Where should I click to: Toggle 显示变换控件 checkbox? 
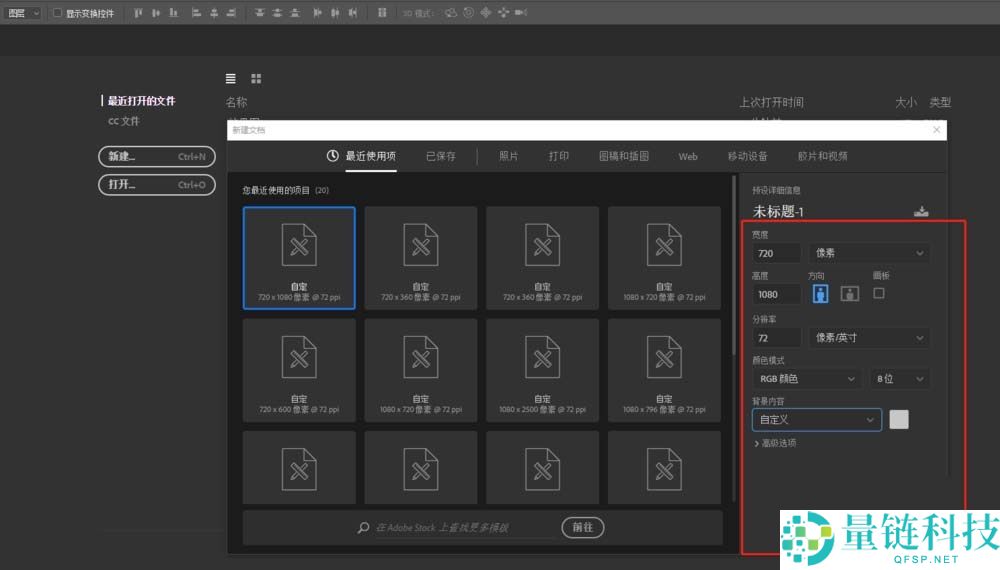(x=57, y=13)
